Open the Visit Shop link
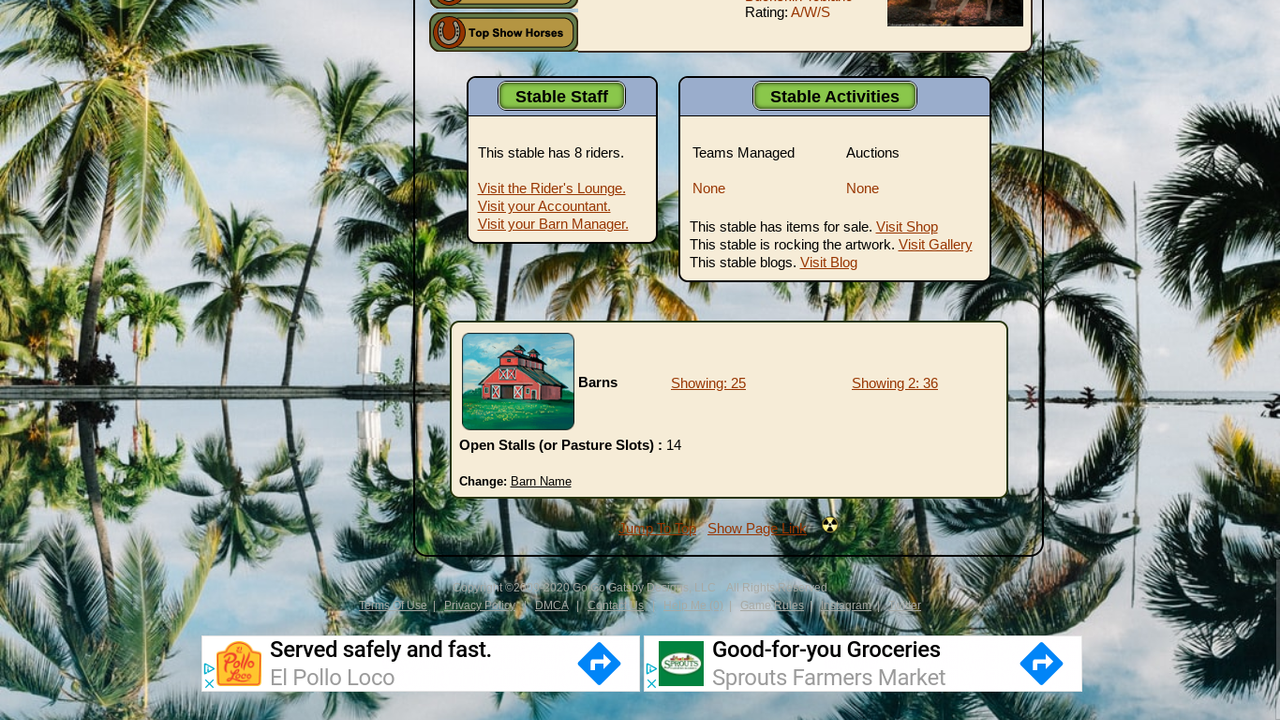Screen dimensions: 1280x720 coord(907,227)
